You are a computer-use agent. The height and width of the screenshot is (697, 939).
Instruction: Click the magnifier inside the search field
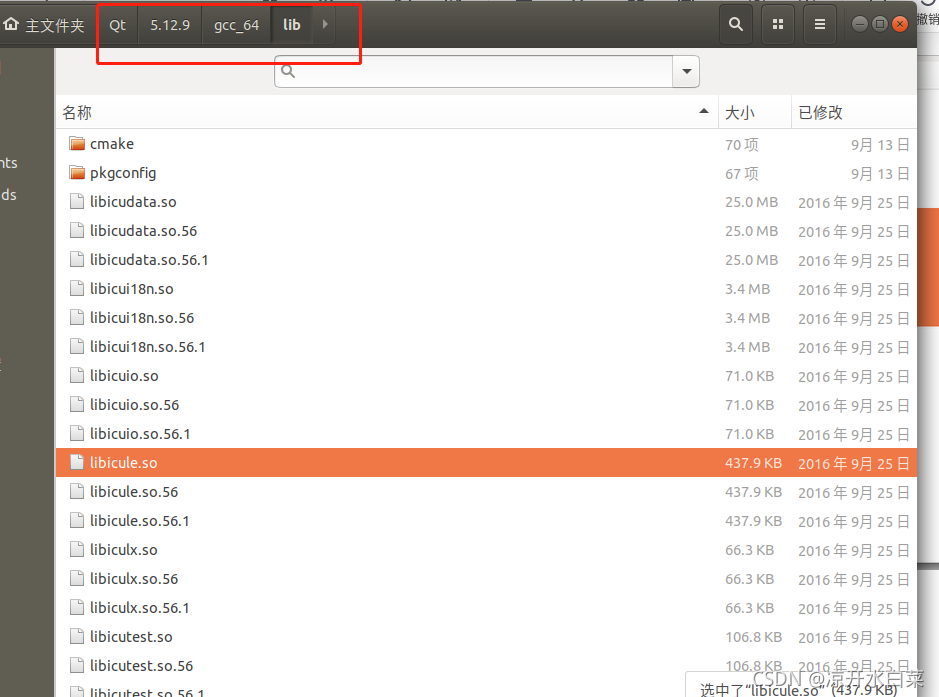point(290,71)
